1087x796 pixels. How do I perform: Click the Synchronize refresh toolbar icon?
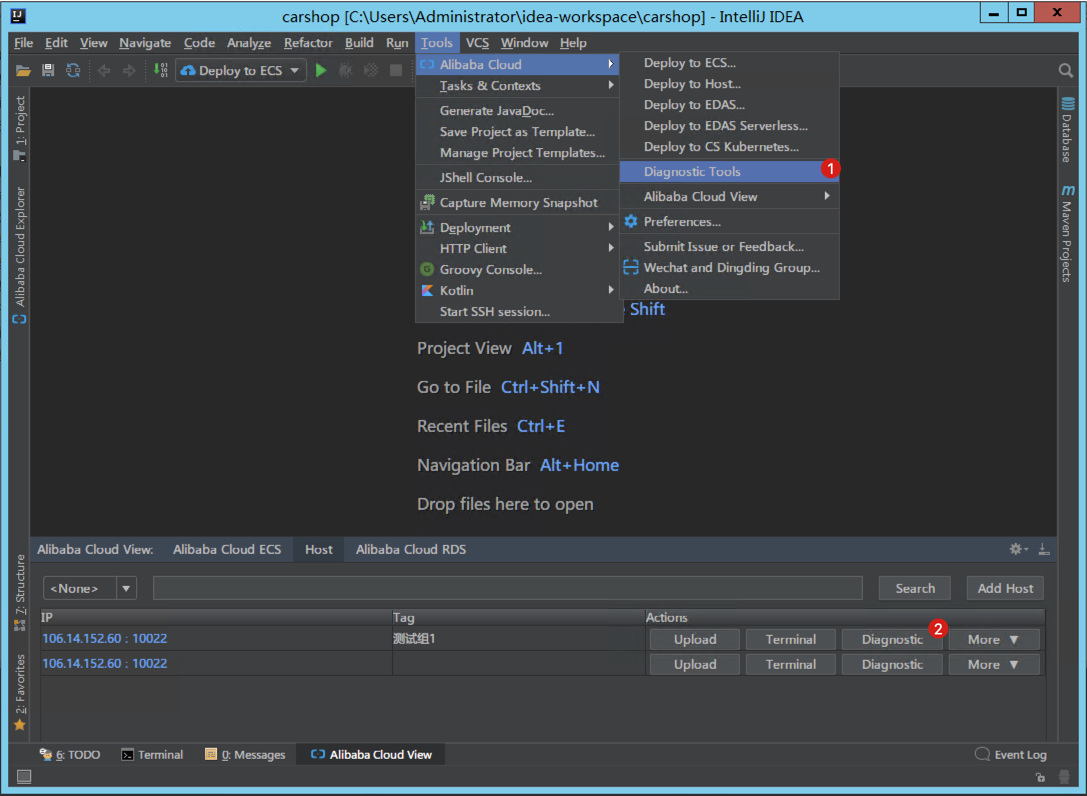73,70
